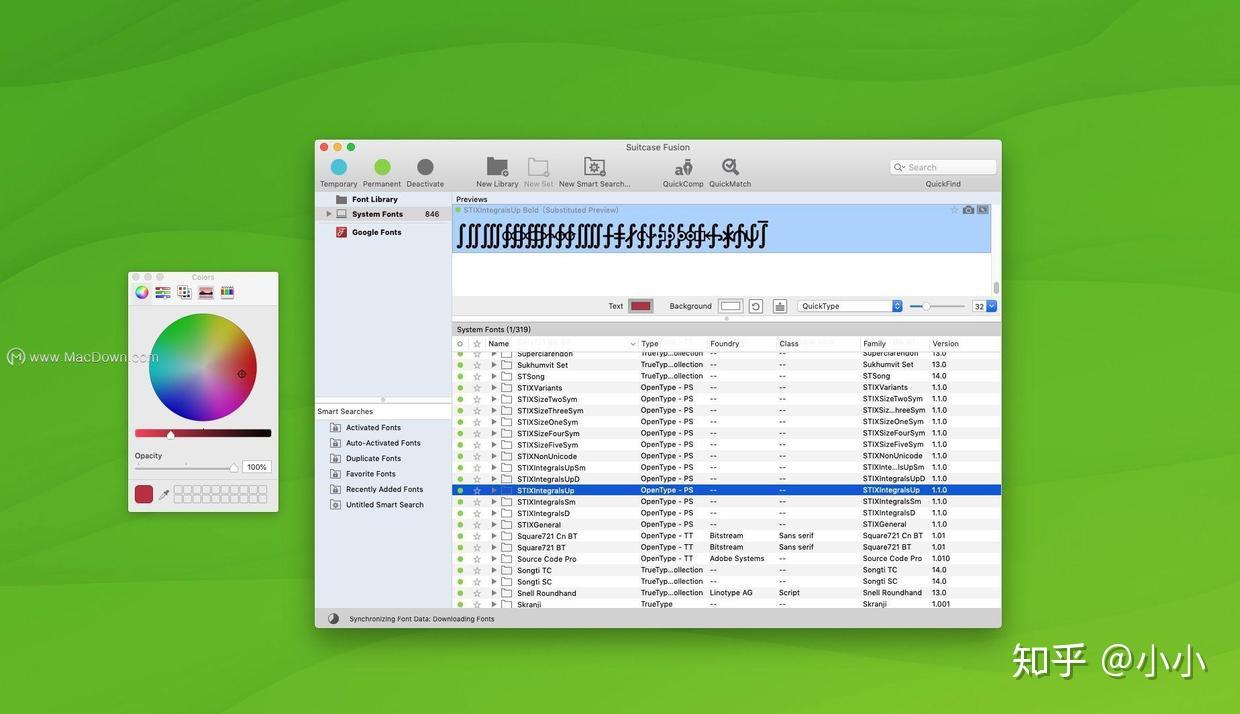Click the camera snapshot icon in preview header
The image size is (1240, 714).
tap(968, 210)
